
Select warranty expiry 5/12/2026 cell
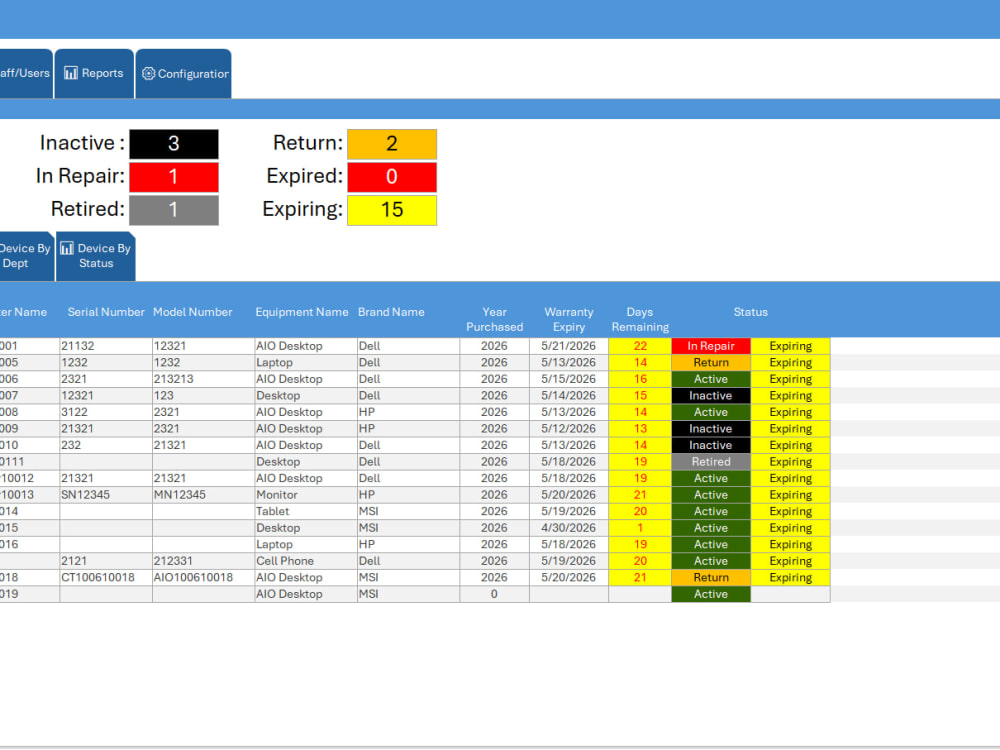tap(569, 429)
